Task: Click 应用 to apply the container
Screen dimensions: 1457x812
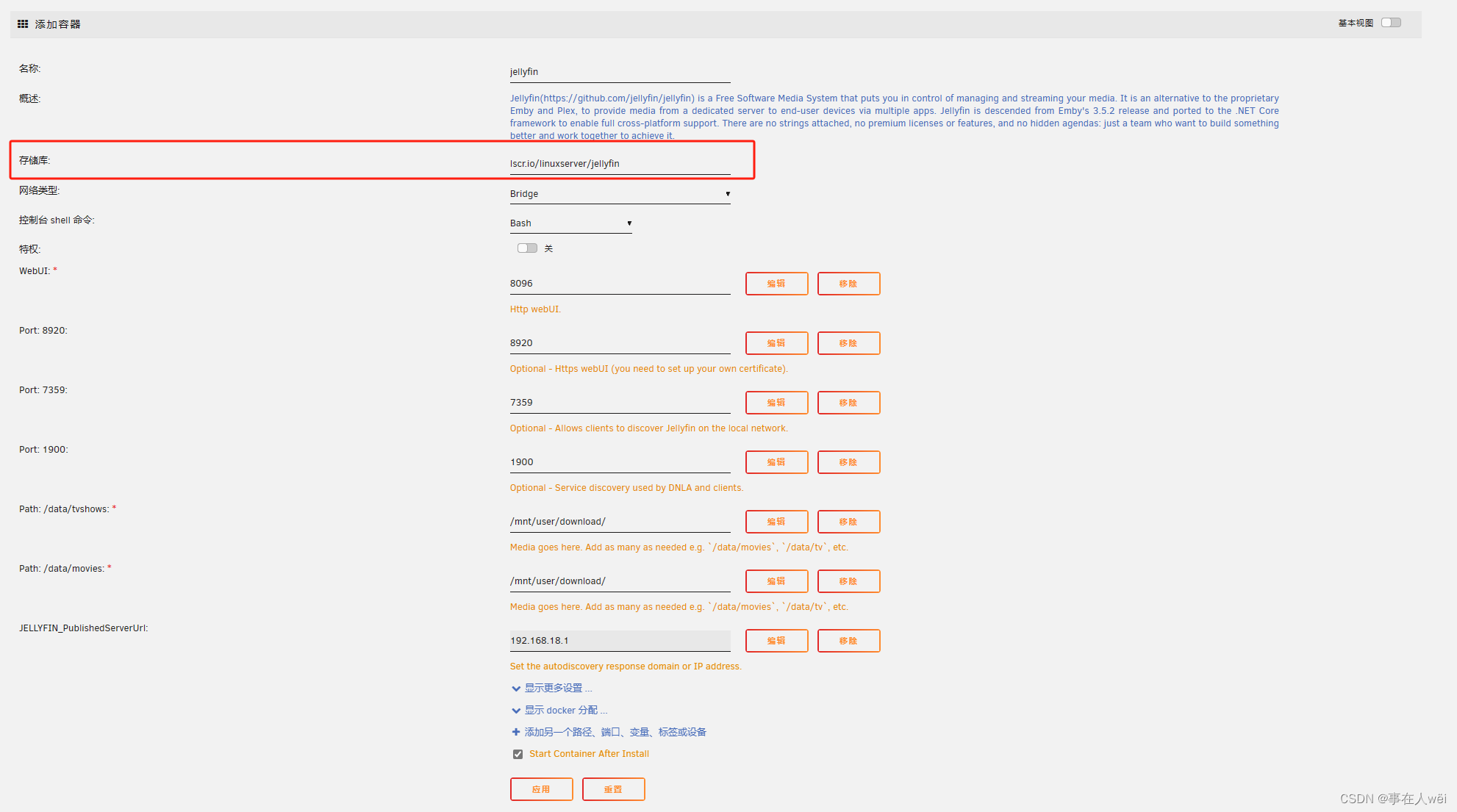Action: tap(541, 789)
